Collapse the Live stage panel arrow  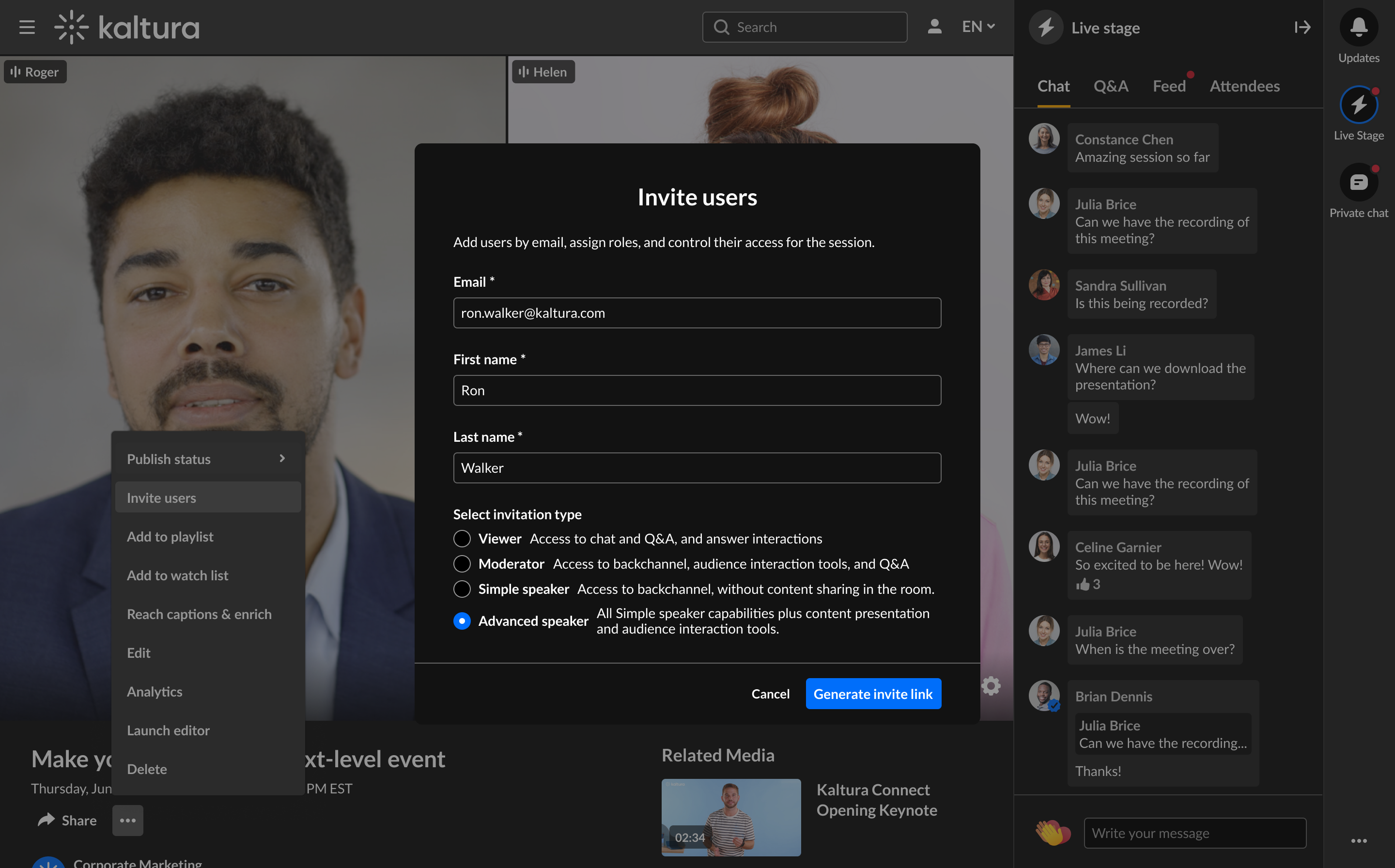(1302, 27)
